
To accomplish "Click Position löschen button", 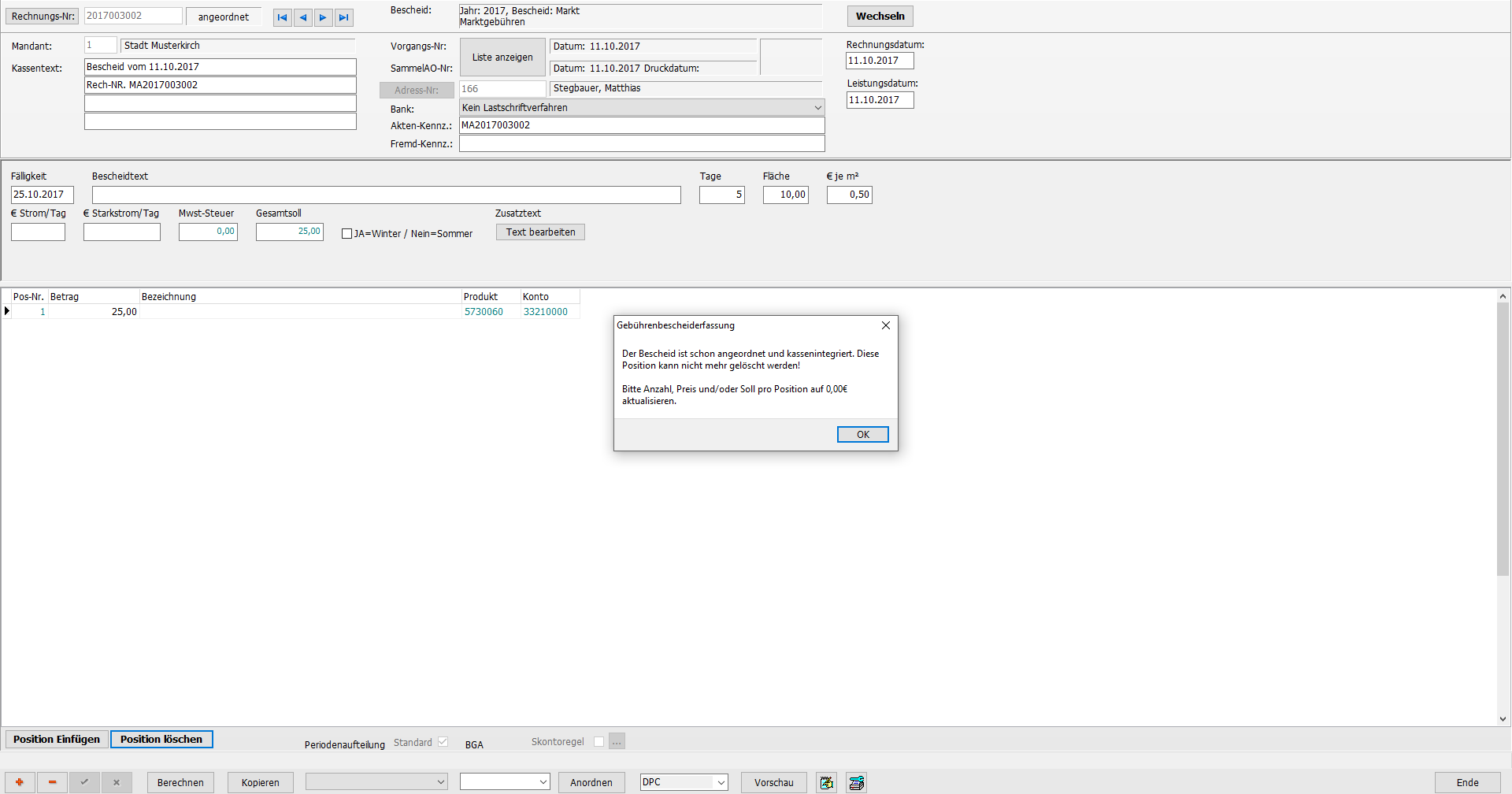I will click(161, 740).
